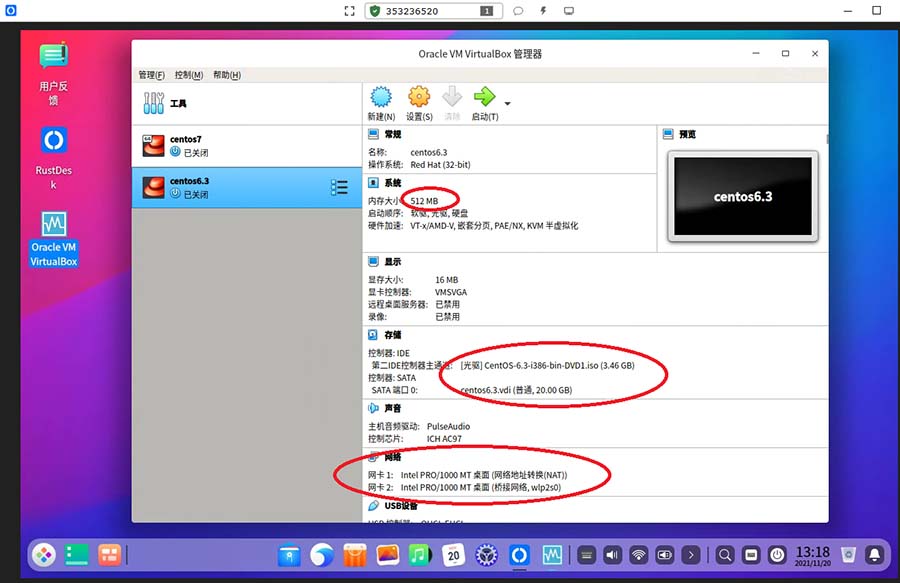Click the Red Hat (32-bit) operating system value

coord(440,165)
